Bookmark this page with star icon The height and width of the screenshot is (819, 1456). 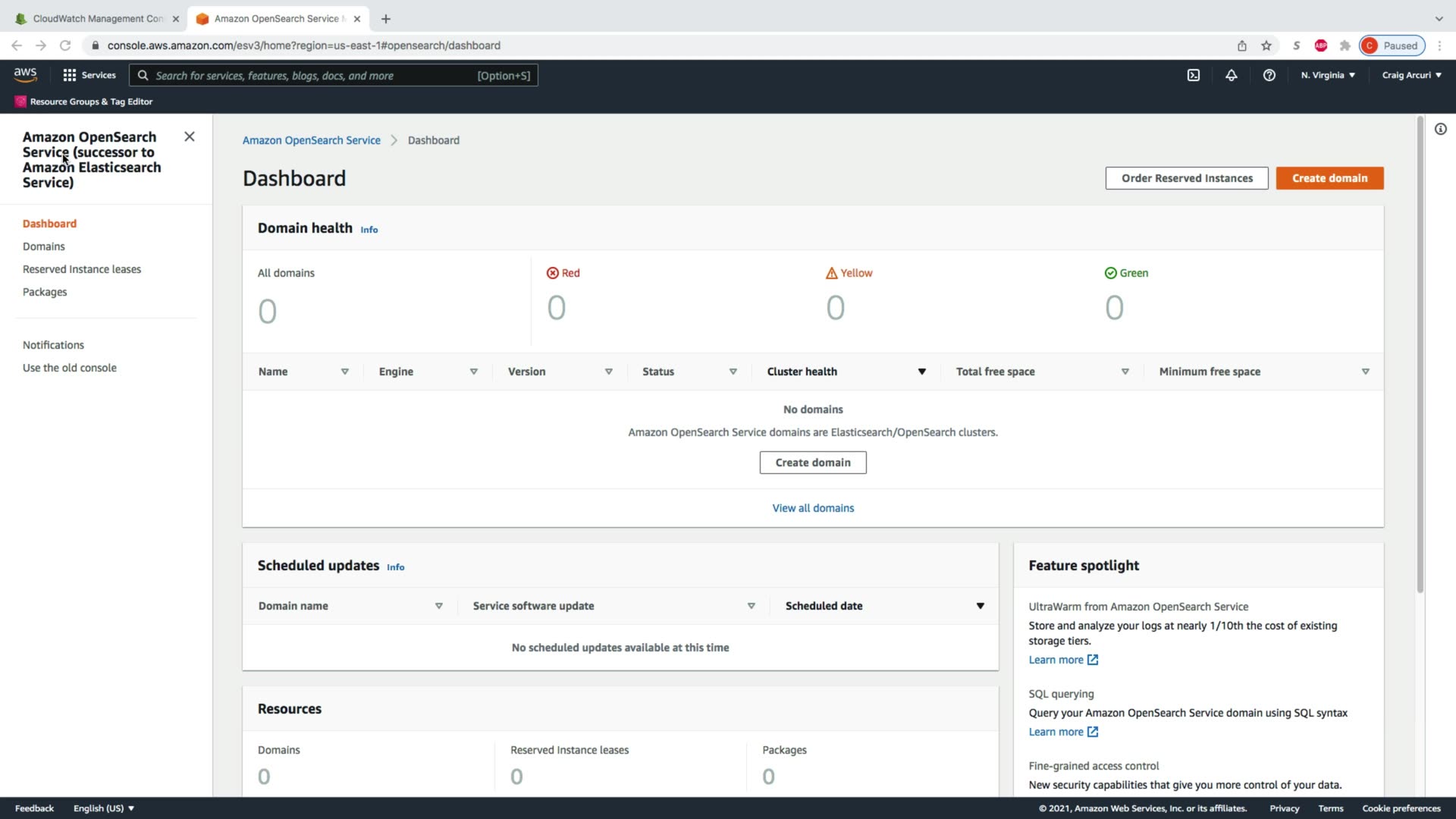click(1266, 45)
